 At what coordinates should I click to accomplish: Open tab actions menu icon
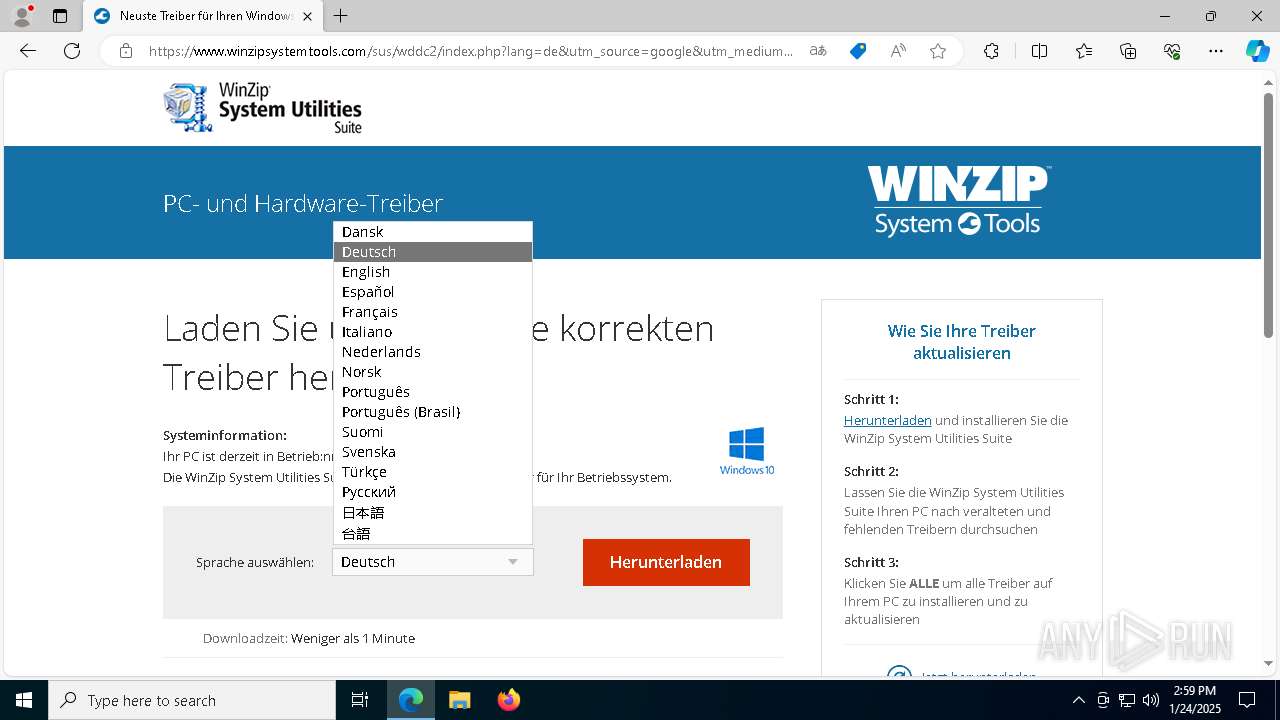tap(60, 16)
